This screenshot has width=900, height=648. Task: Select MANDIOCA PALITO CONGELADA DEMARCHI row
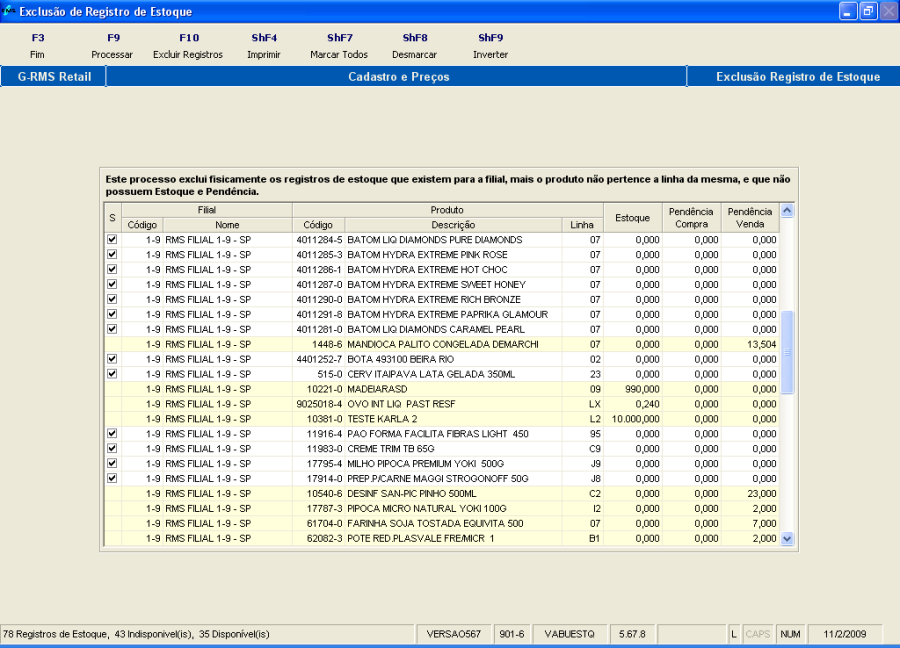pos(442,344)
